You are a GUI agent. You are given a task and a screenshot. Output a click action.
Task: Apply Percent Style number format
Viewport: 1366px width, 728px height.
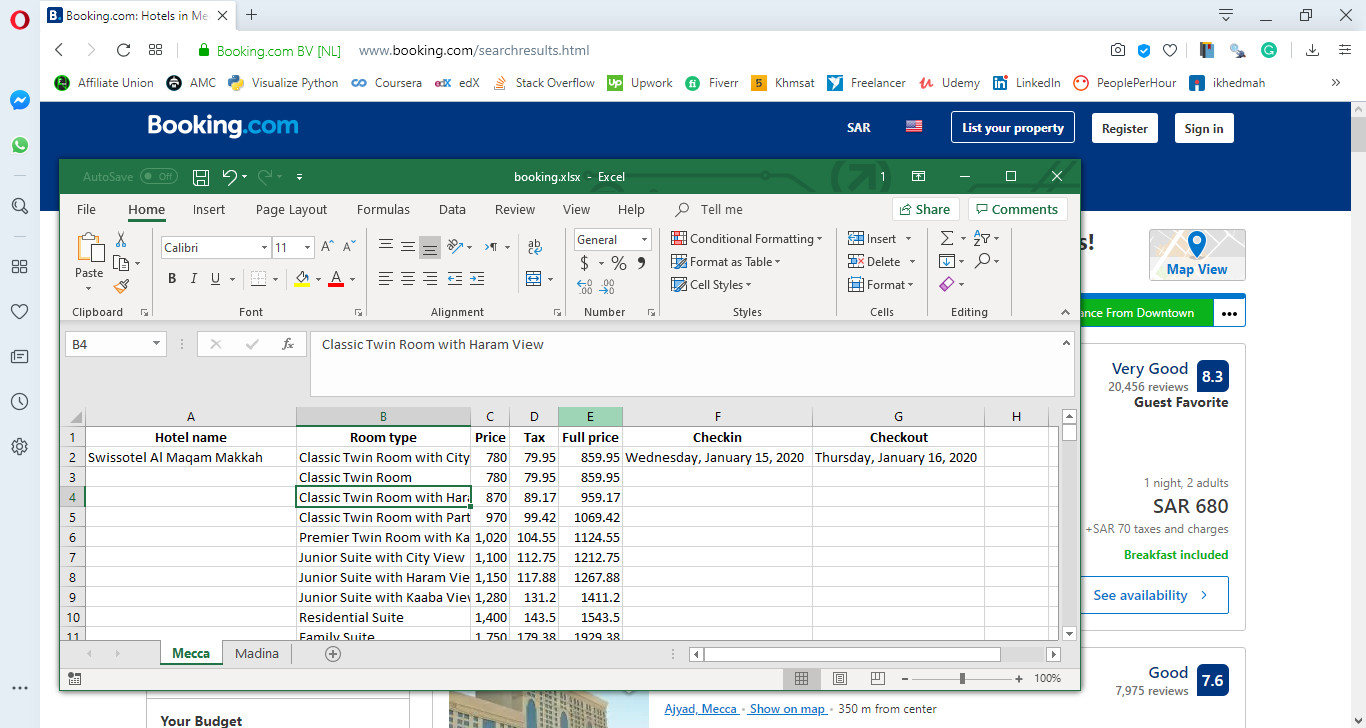point(619,264)
